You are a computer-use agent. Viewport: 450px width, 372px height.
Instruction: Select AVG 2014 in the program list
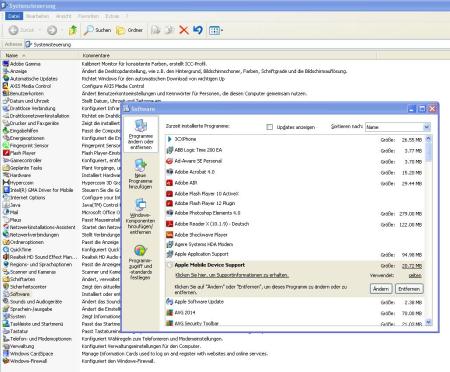(x=295, y=313)
